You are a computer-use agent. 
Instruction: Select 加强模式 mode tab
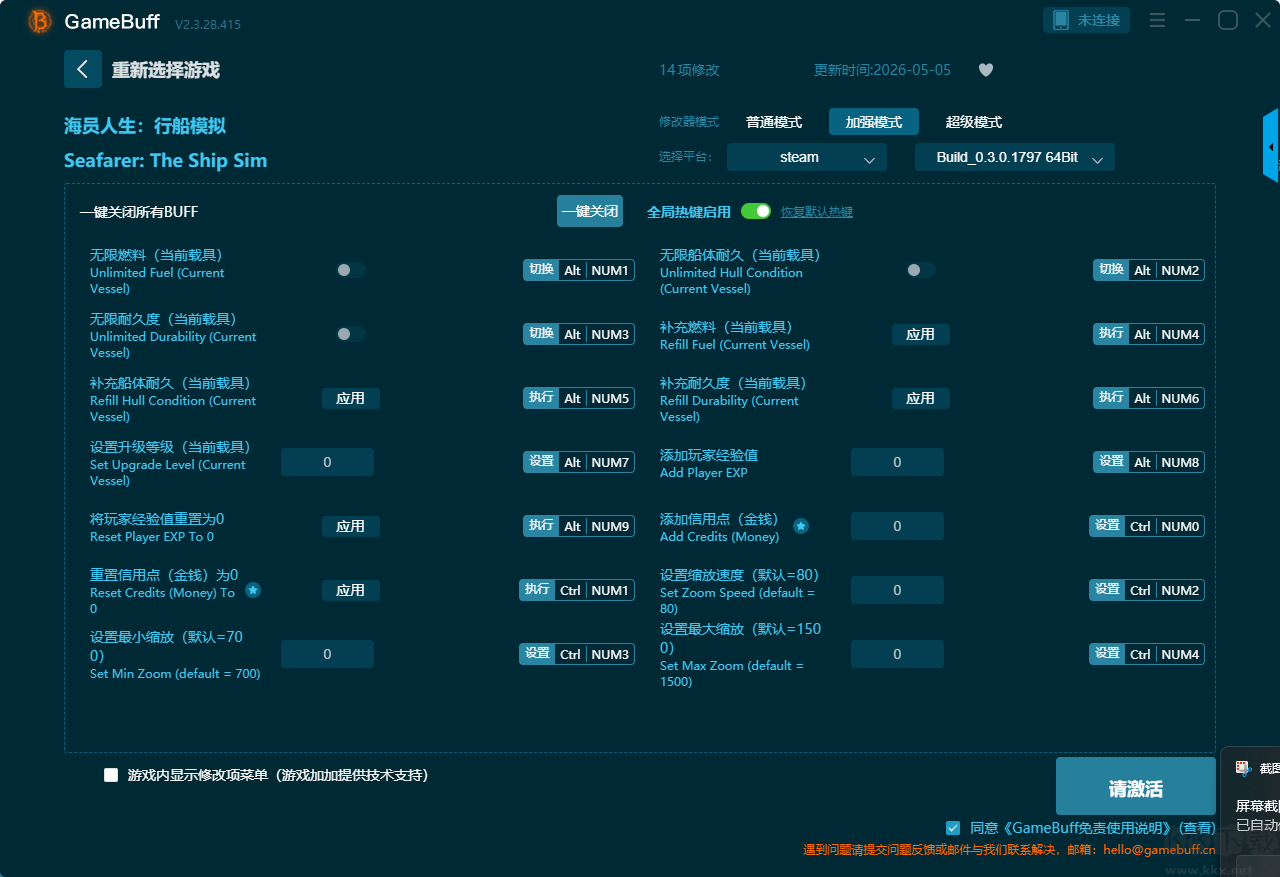tap(874, 122)
